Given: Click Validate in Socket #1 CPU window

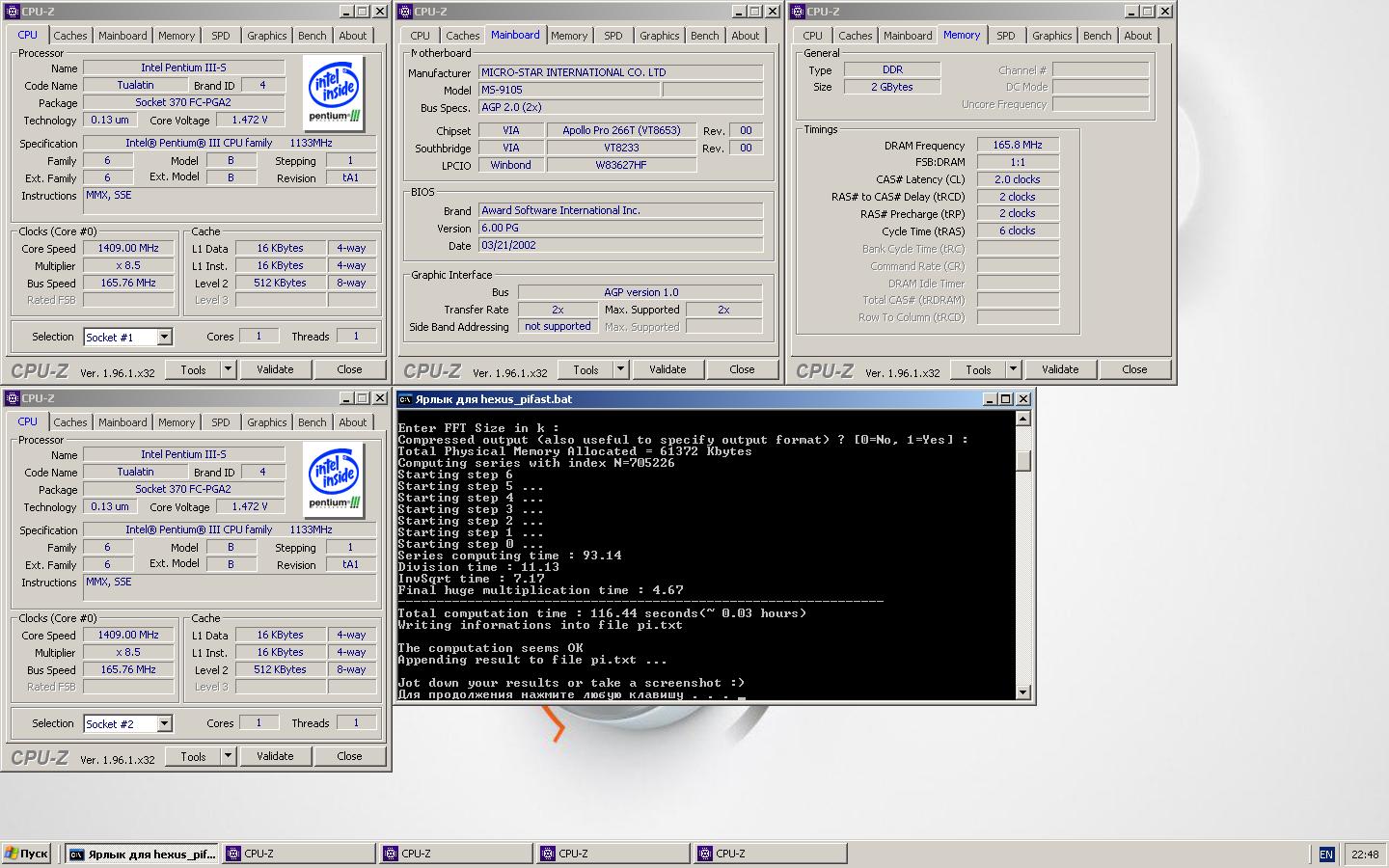Looking at the screenshot, I should (275, 369).
